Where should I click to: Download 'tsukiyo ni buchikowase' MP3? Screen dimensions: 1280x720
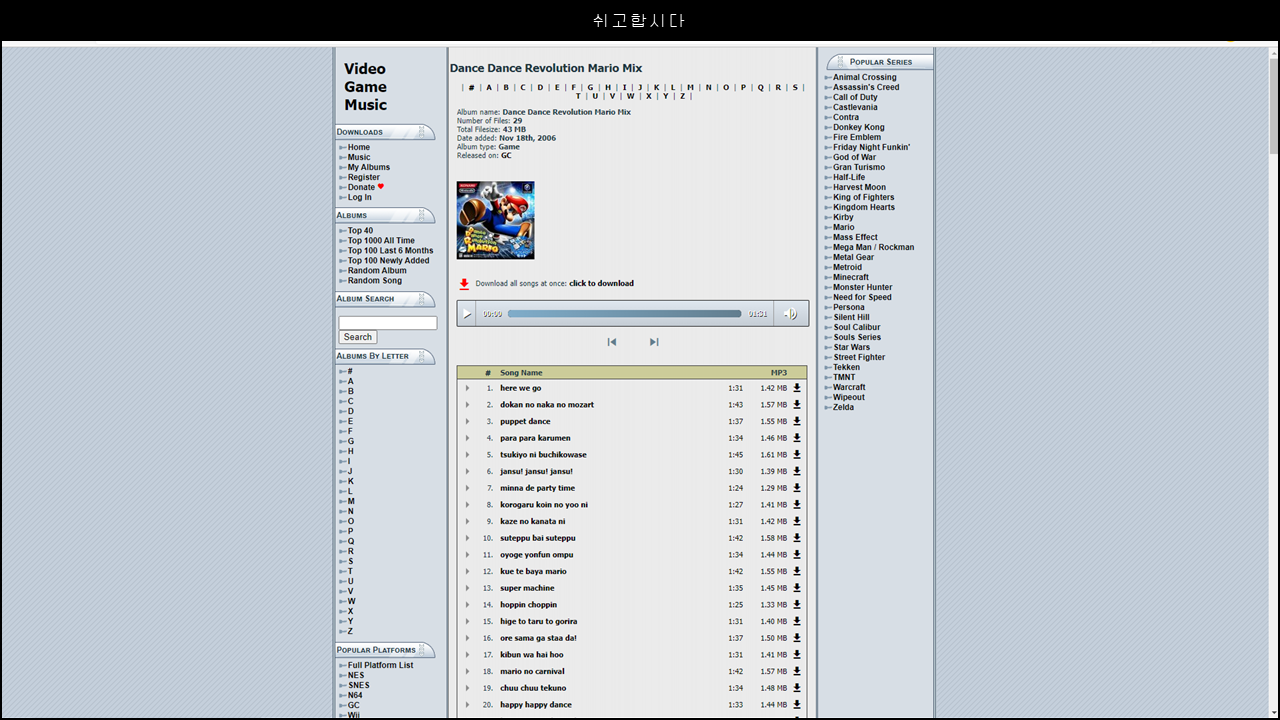[797, 455]
